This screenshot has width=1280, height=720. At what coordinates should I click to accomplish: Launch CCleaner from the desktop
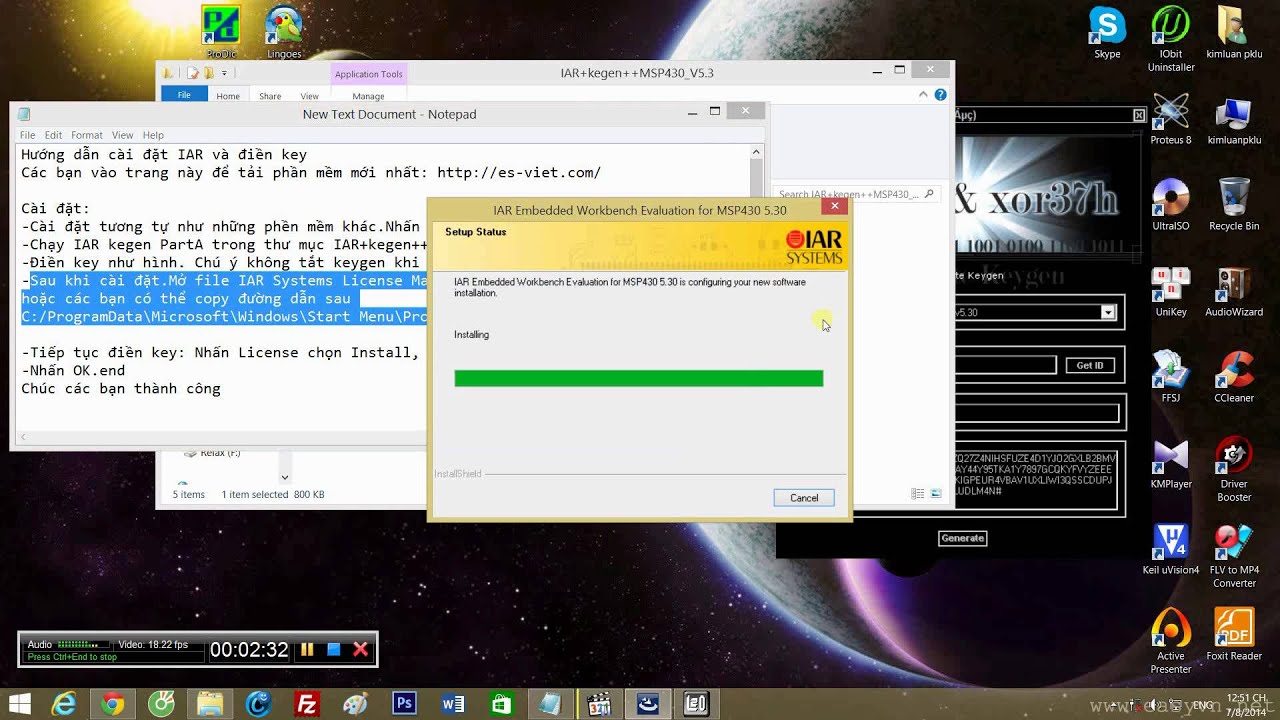click(1234, 376)
